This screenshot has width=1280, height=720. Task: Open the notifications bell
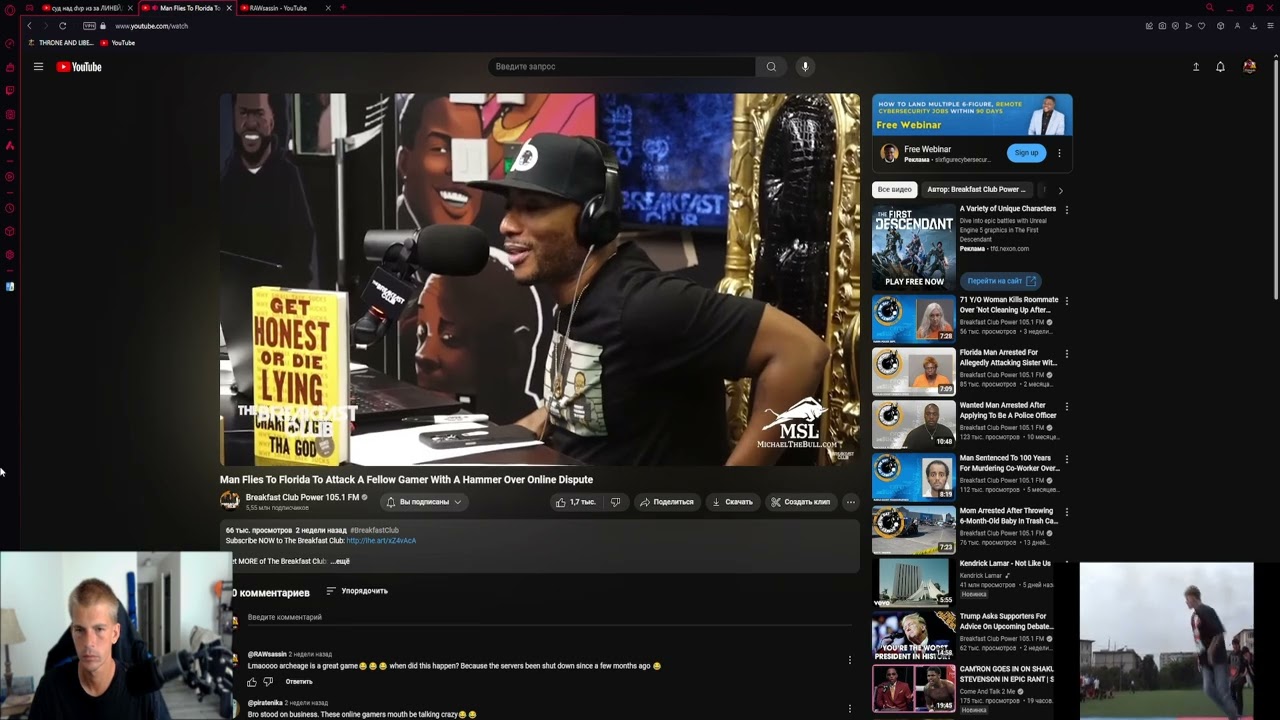[1220, 67]
